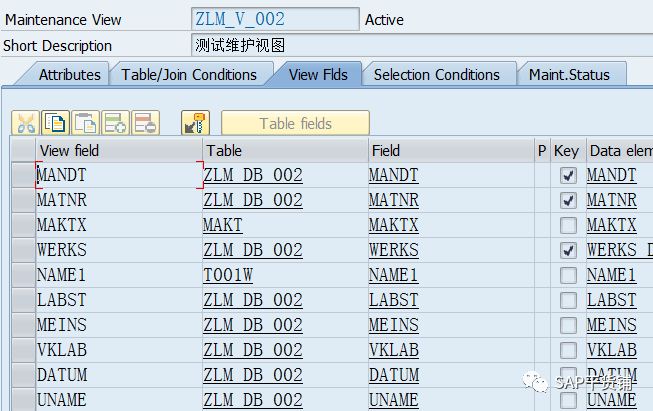The height and width of the screenshot is (411, 653).
Task: Click the Insert row icon
Action: click(x=115, y=124)
